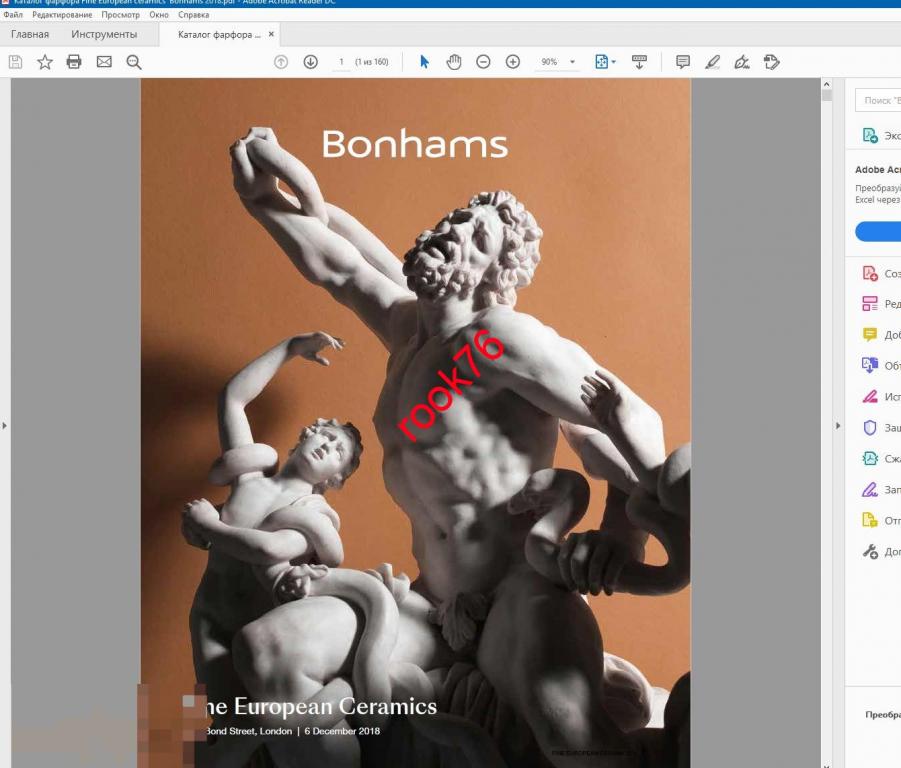
Task: Zoom out with minus icon
Action: point(483,61)
